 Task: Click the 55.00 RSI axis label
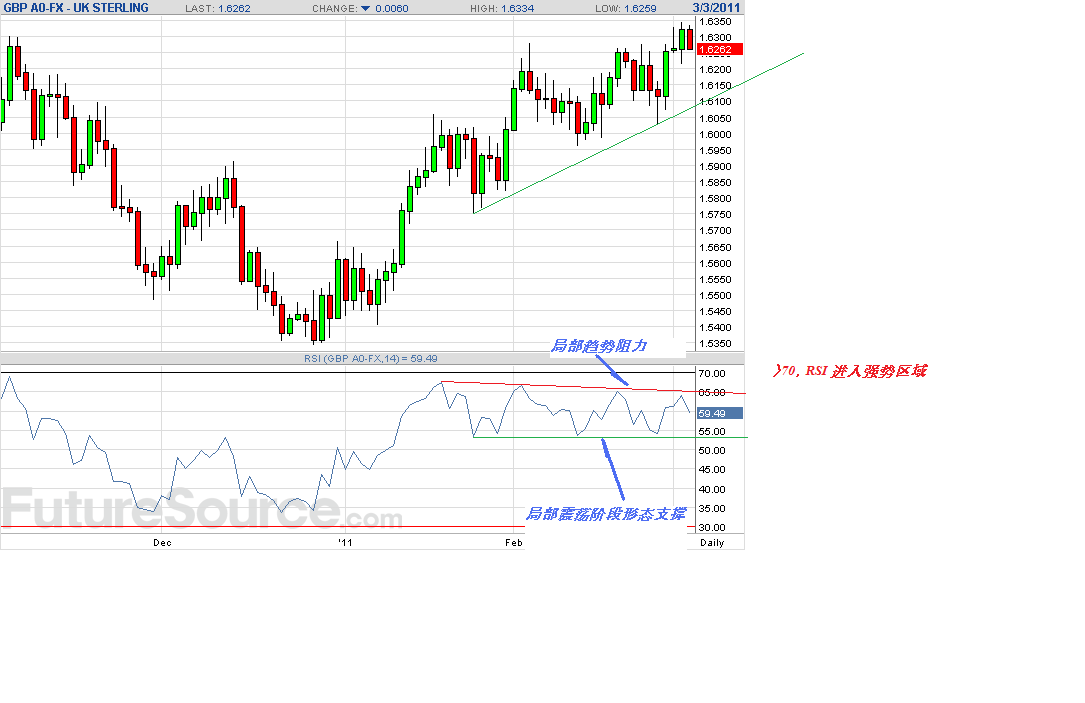point(712,431)
